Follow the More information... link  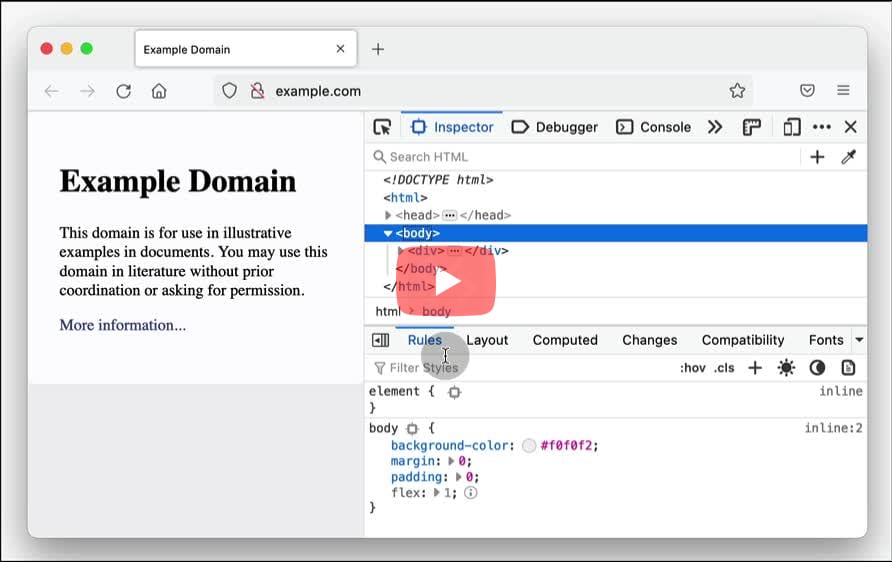click(122, 325)
